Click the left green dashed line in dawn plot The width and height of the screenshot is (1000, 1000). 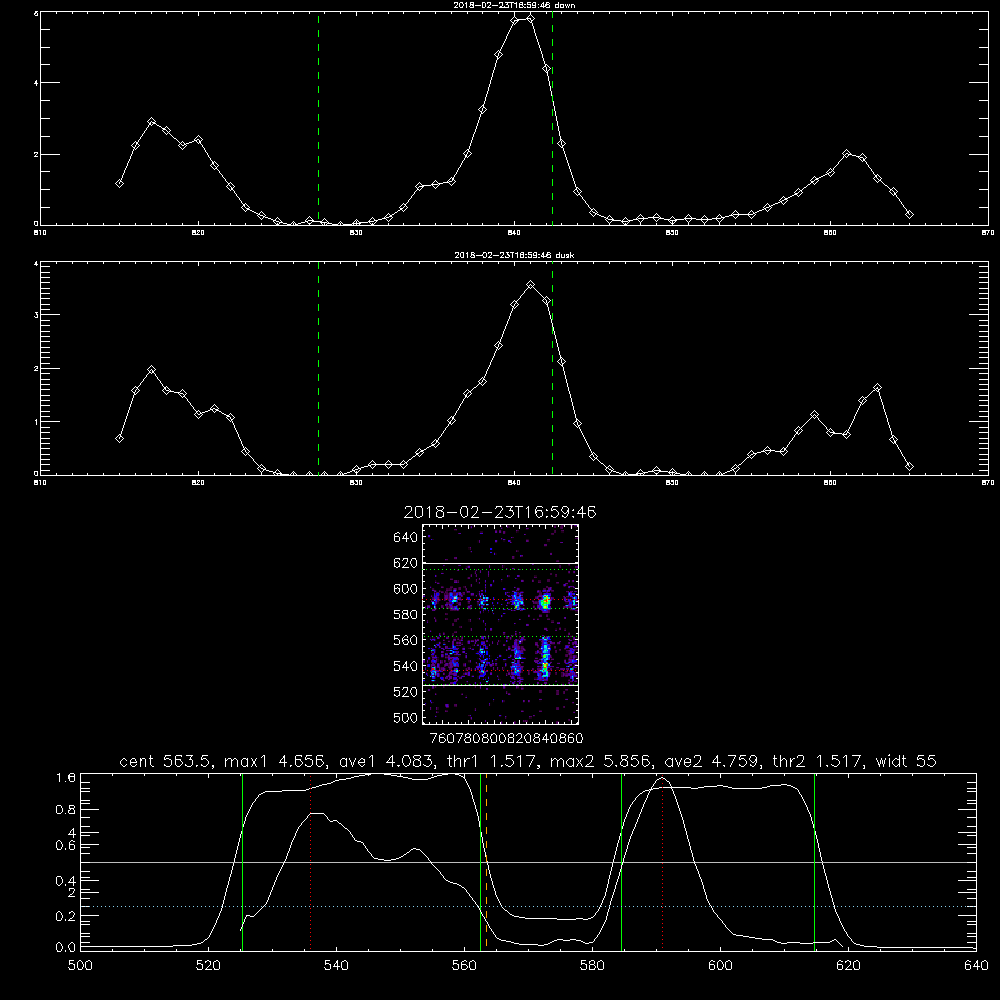coord(318,118)
